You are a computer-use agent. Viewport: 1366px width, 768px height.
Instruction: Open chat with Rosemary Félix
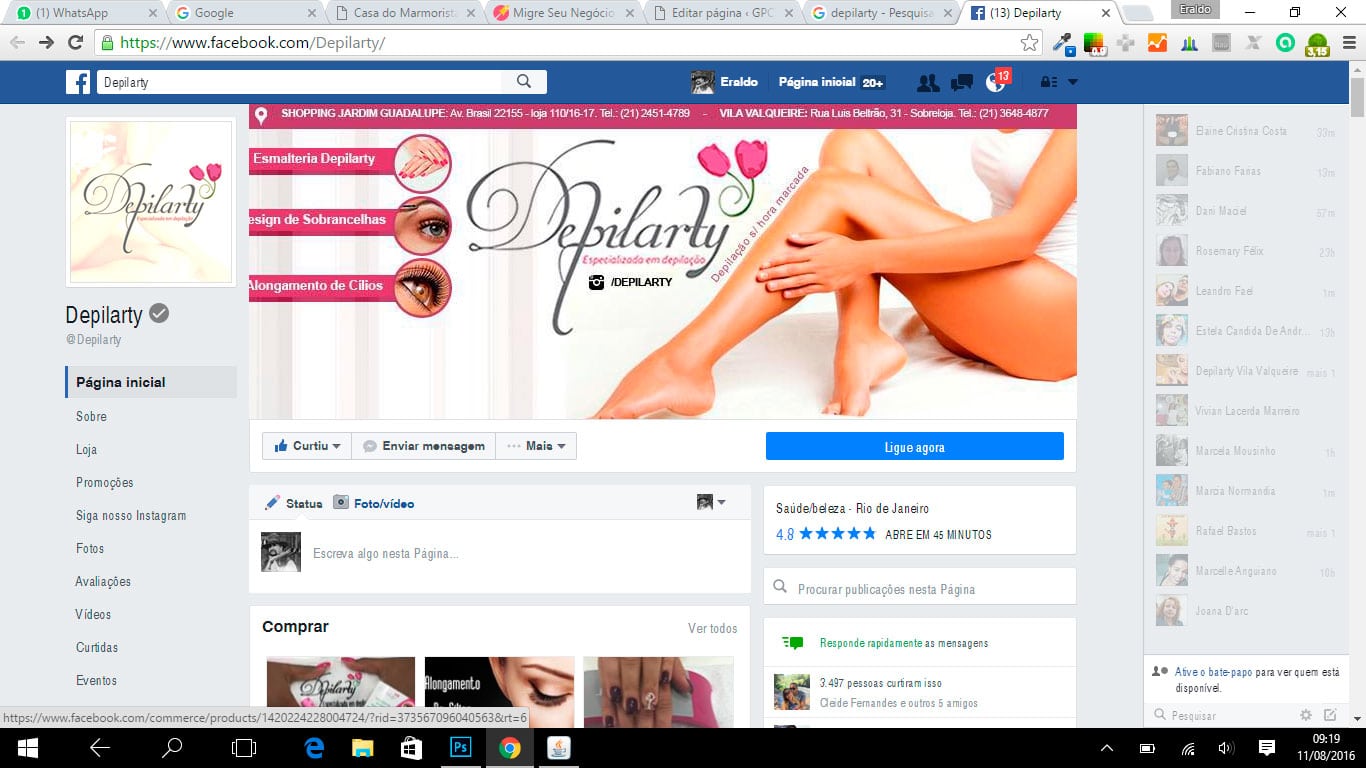click(x=1246, y=250)
